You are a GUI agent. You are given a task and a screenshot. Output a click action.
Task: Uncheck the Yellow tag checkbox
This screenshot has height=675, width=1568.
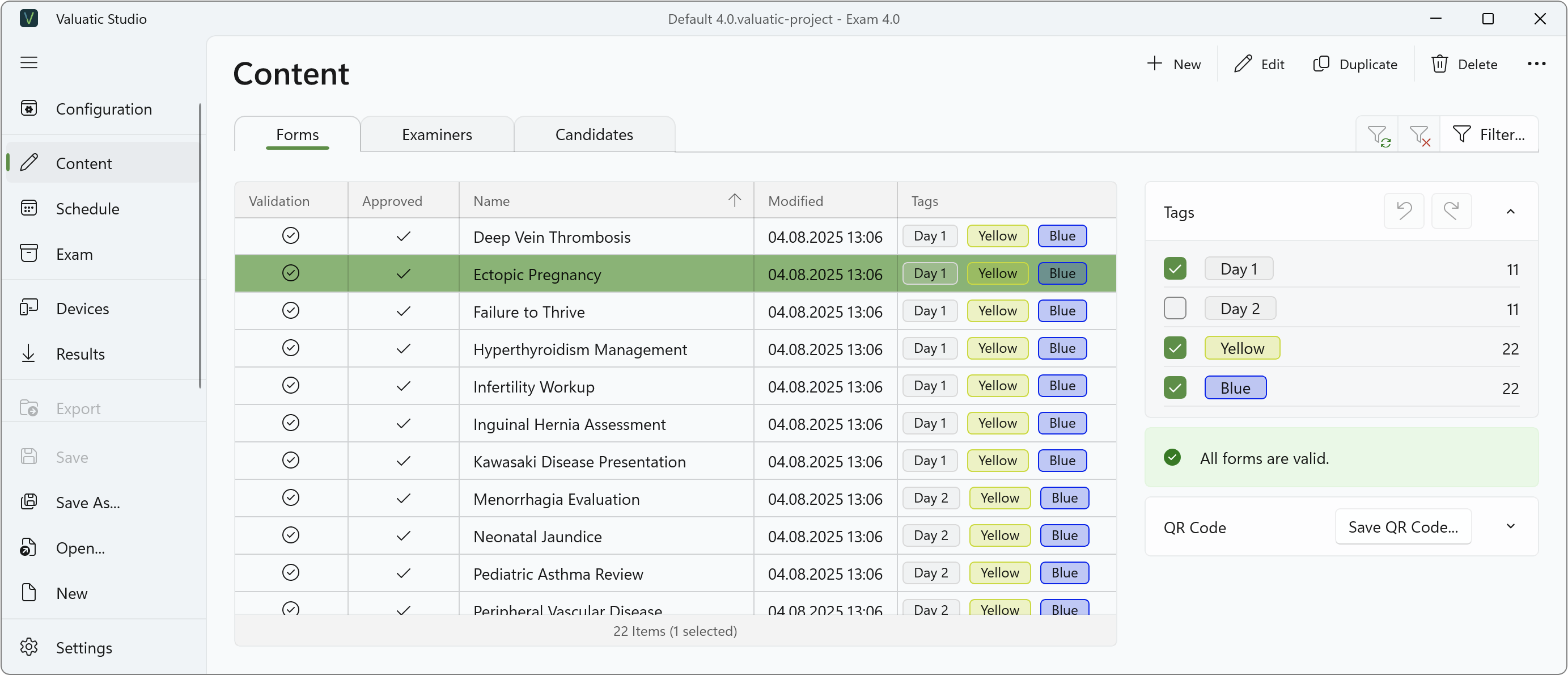click(1175, 348)
